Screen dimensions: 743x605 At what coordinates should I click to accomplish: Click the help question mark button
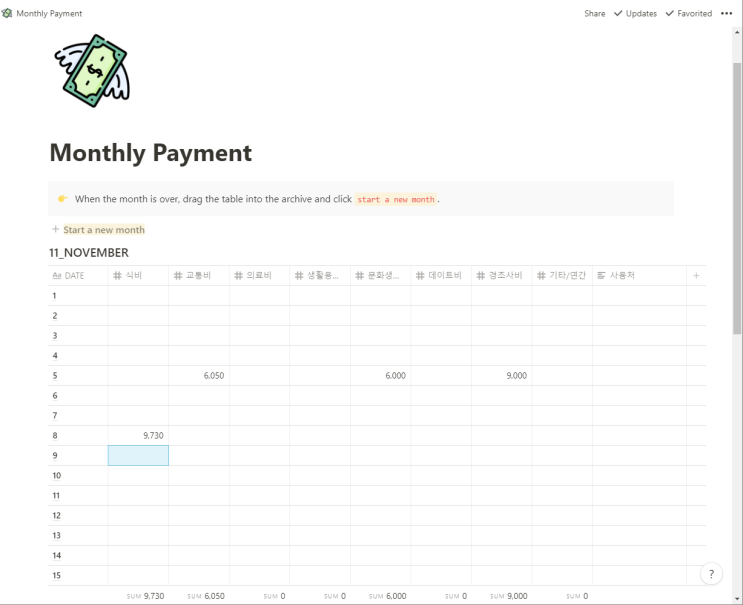pyautogui.click(x=711, y=574)
